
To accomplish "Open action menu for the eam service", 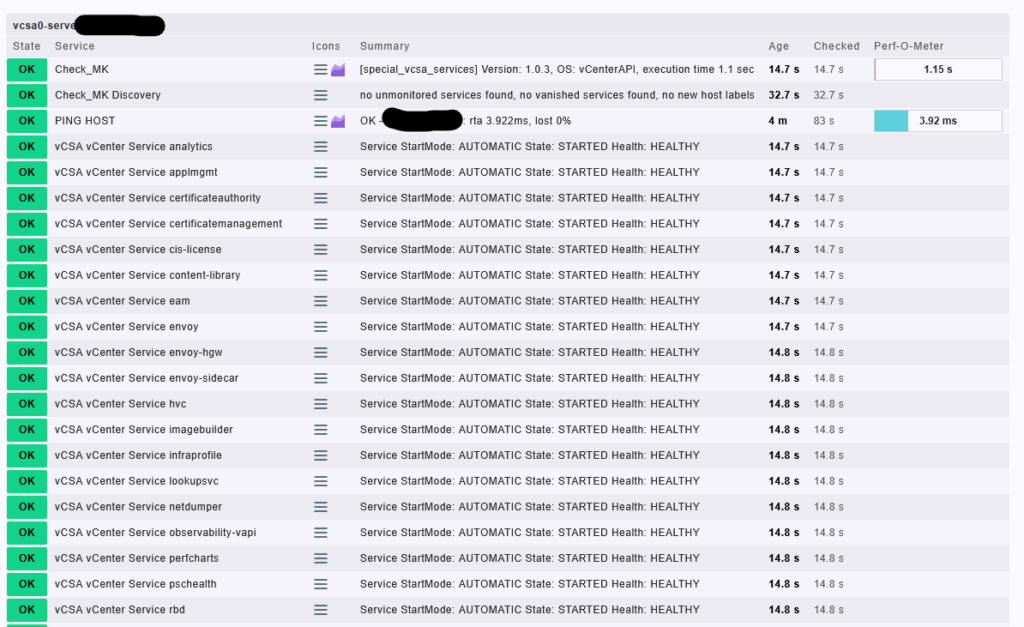I will [320, 301].
